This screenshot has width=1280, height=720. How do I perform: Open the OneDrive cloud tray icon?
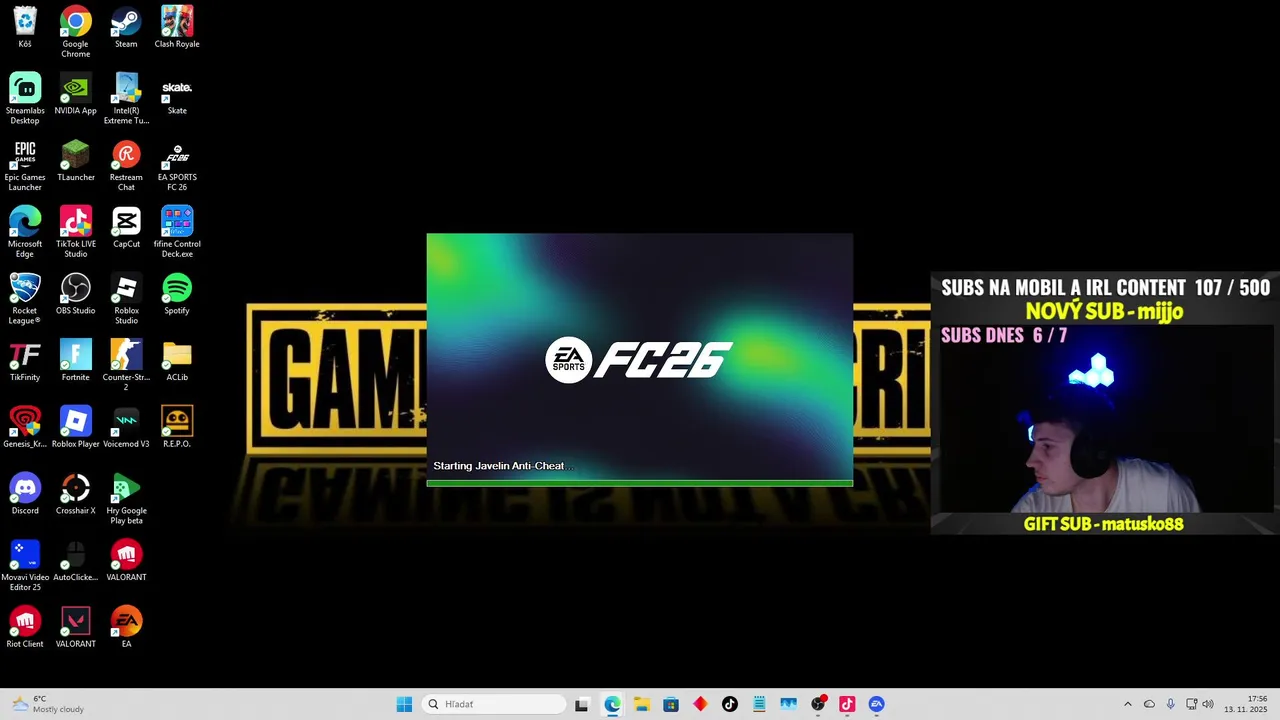point(1149,704)
